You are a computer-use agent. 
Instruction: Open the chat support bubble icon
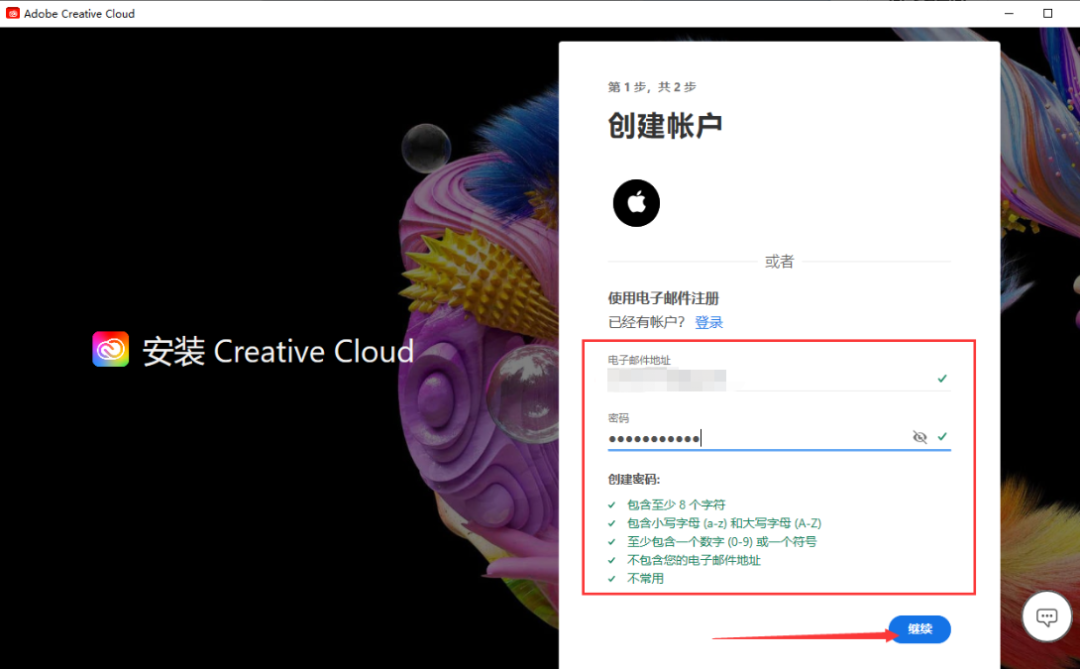coord(1046,617)
